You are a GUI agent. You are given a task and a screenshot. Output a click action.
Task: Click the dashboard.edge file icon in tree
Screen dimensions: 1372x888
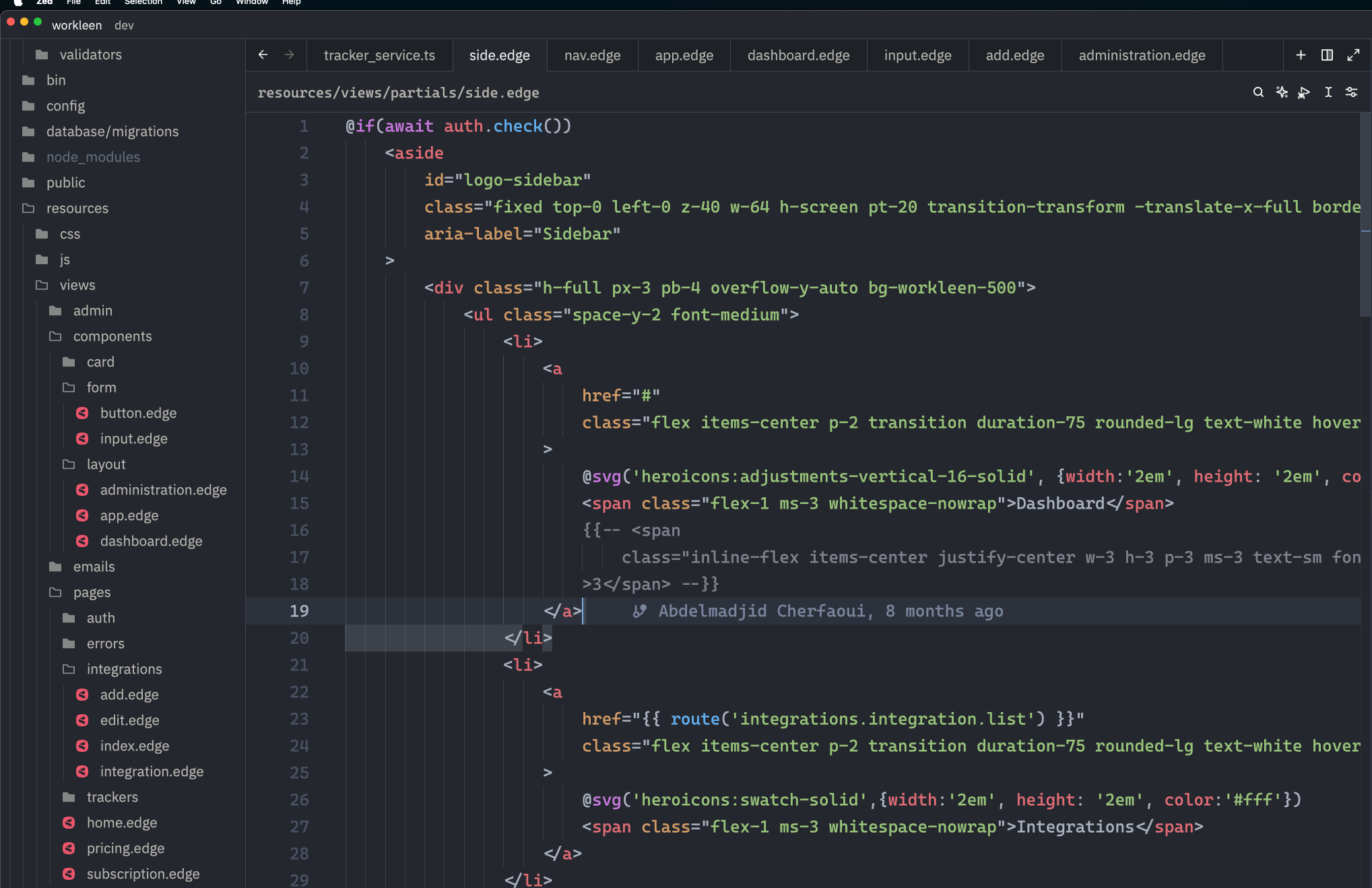pos(82,541)
